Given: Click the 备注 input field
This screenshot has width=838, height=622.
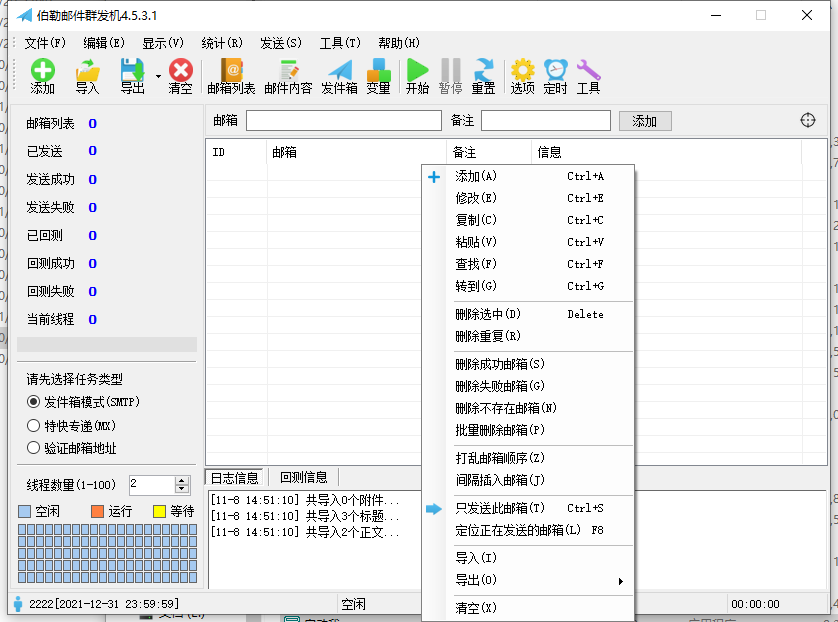Looking at the screenshot, I should tap(546, 120).
